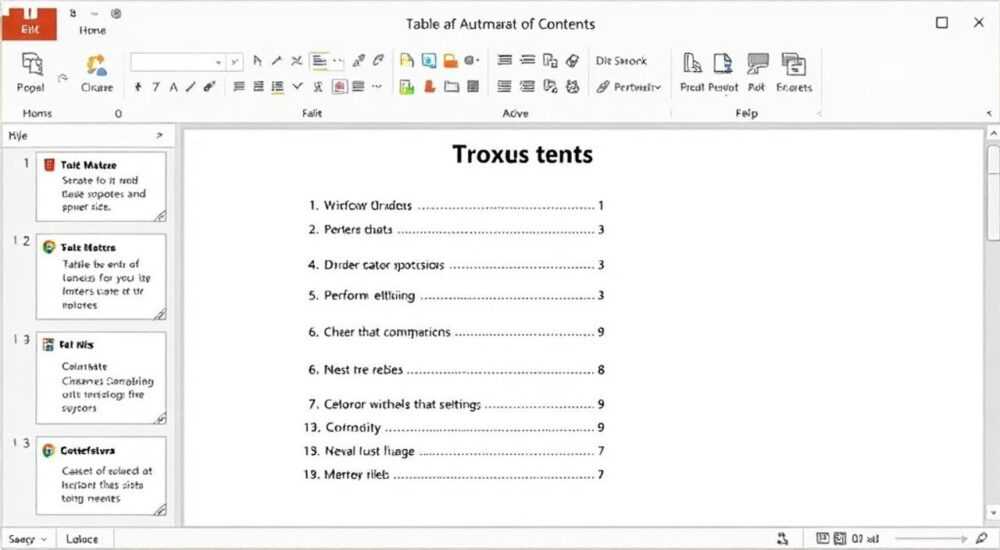Click the Nest tre rebes entry
The height and width of the screenshot is (550, 1000).
coord(456,369)
